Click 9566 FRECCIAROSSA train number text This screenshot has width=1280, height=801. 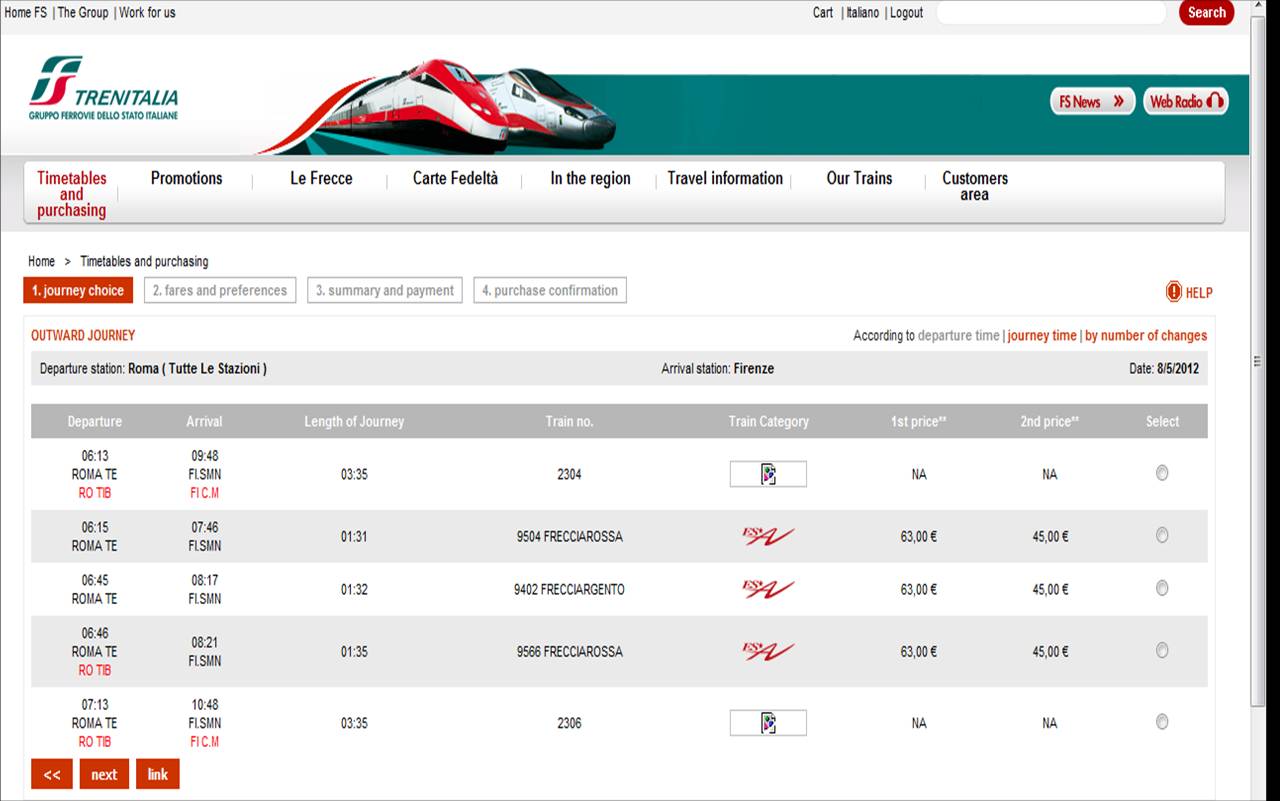pyautogui.click(x=569, y=652)
